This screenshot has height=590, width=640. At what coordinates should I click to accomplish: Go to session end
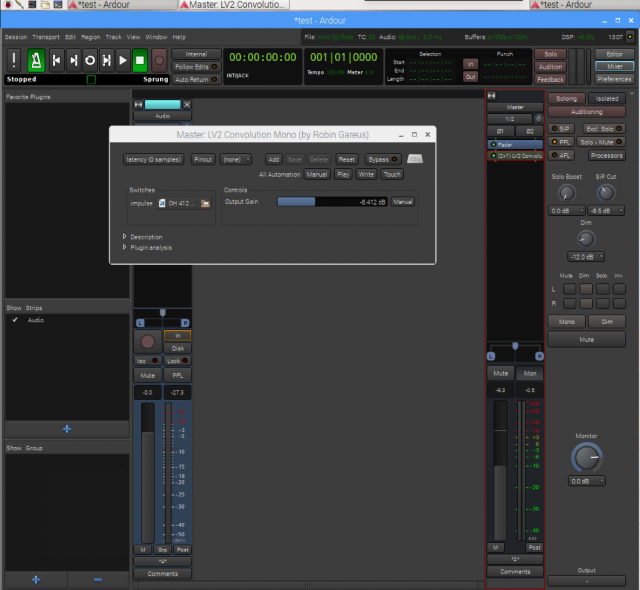coord(73,60)
